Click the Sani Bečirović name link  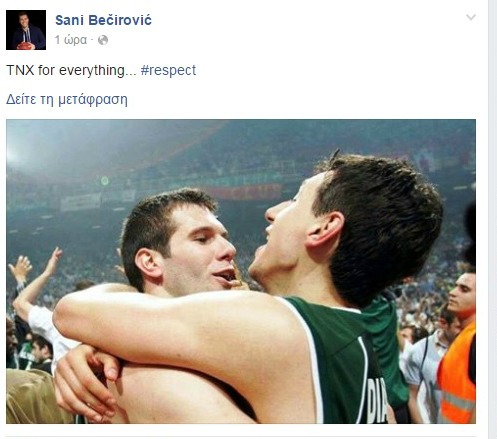coord(103,20)
